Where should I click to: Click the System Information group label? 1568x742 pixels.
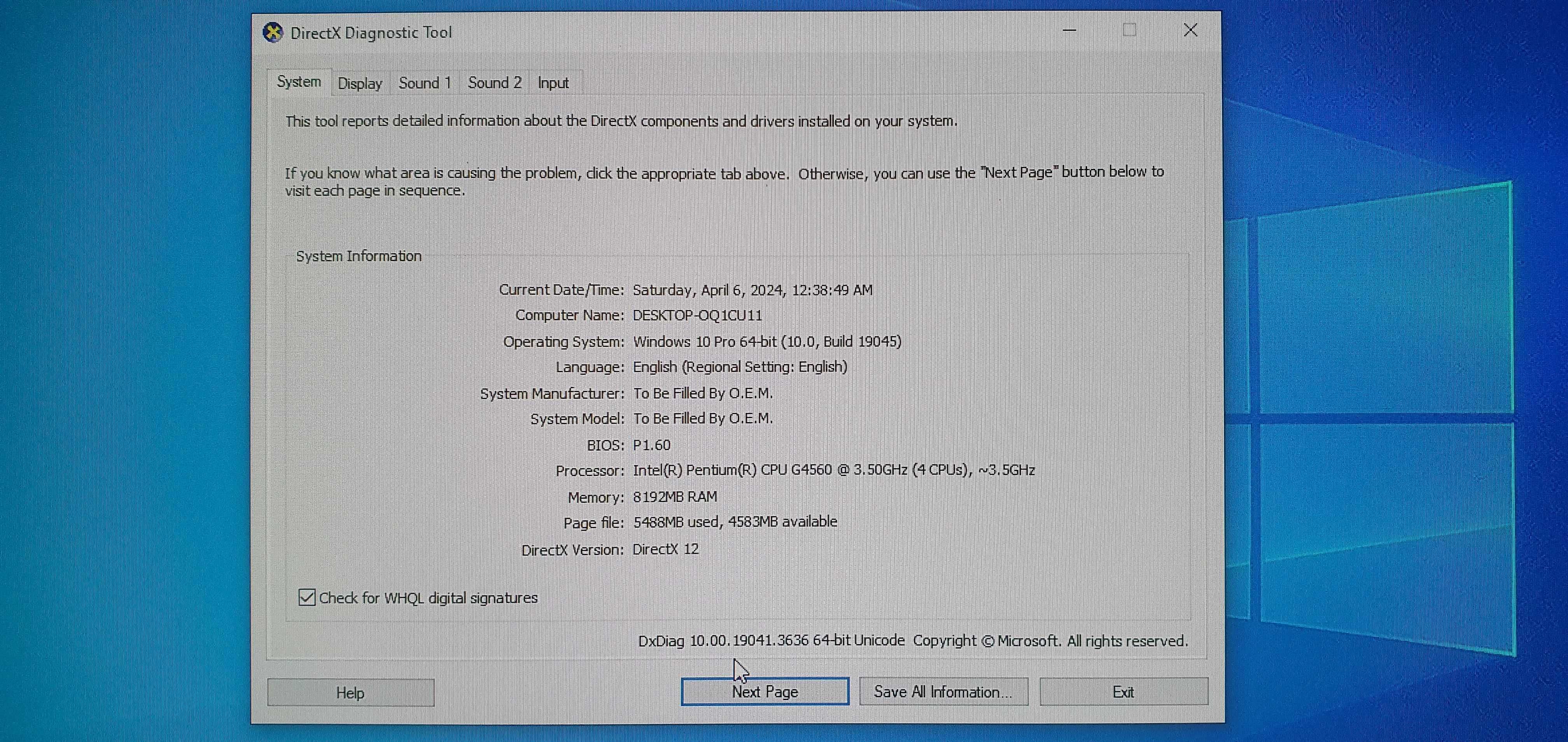coord(359,255)
